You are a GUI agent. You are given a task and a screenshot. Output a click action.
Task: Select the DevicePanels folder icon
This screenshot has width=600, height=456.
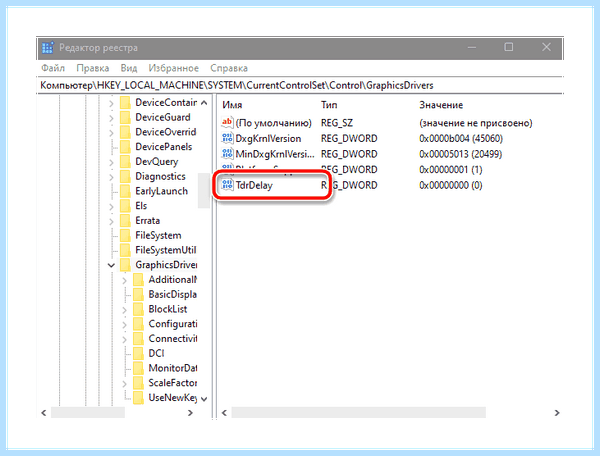coord(126,147)
